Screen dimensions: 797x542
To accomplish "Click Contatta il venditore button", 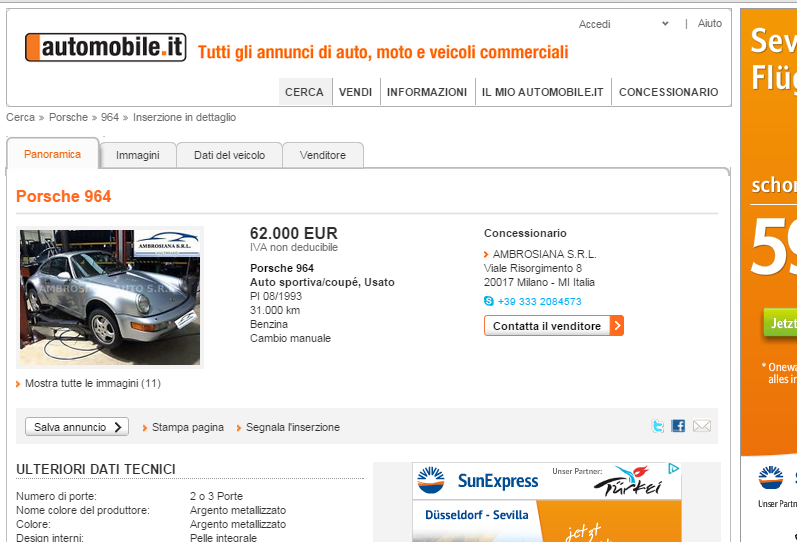I will [x=554, y=326].
